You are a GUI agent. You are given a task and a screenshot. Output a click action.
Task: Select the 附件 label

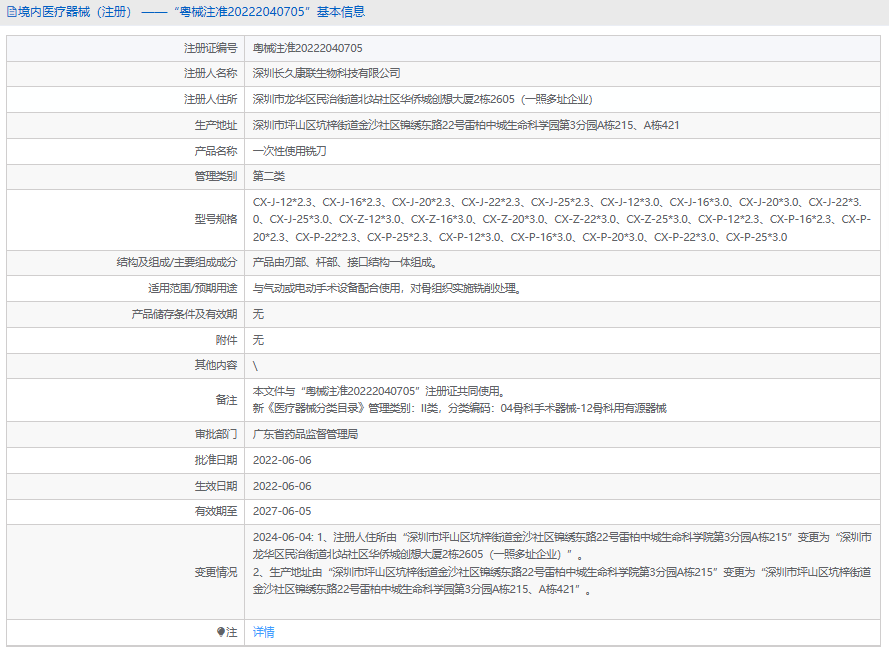click(x=227, y=340)
